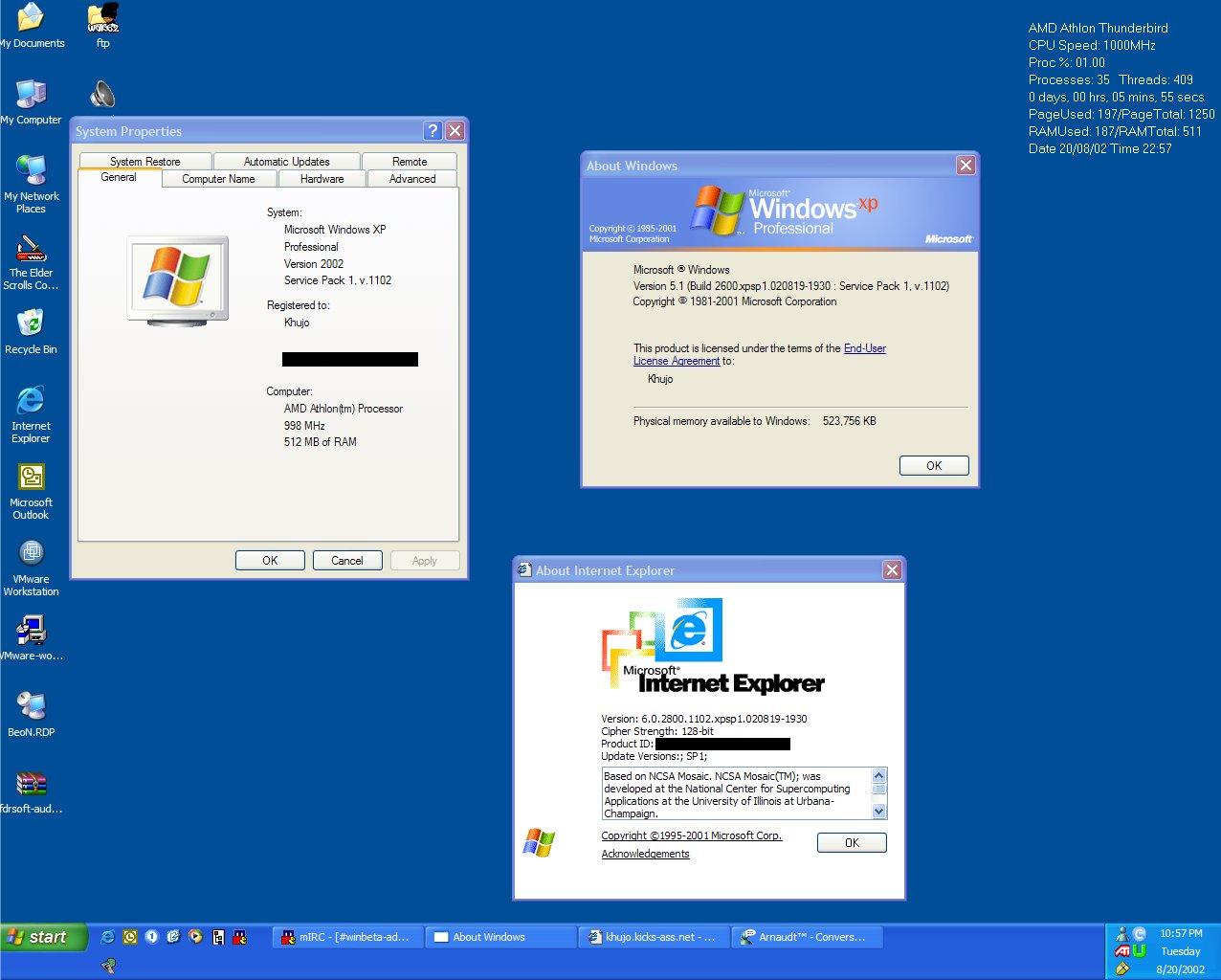This screenshot has height=980, width=1221.
Task: Open the BeoN.RDP remote desktop file
Action: click(x=31, y=715)
